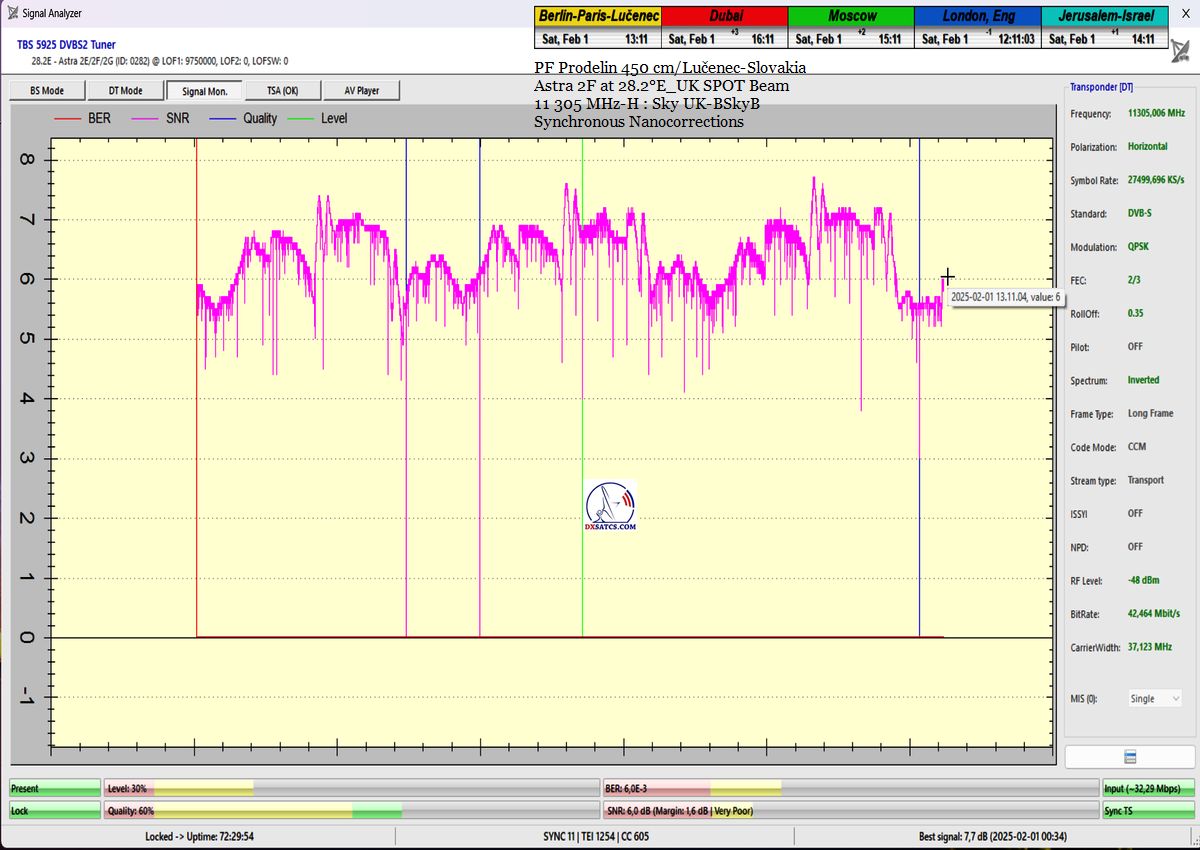This screenshot has width=1200, height=850.
Task: Click the SNR 6,0 dB margin bar
Action: tap(850, 811)
